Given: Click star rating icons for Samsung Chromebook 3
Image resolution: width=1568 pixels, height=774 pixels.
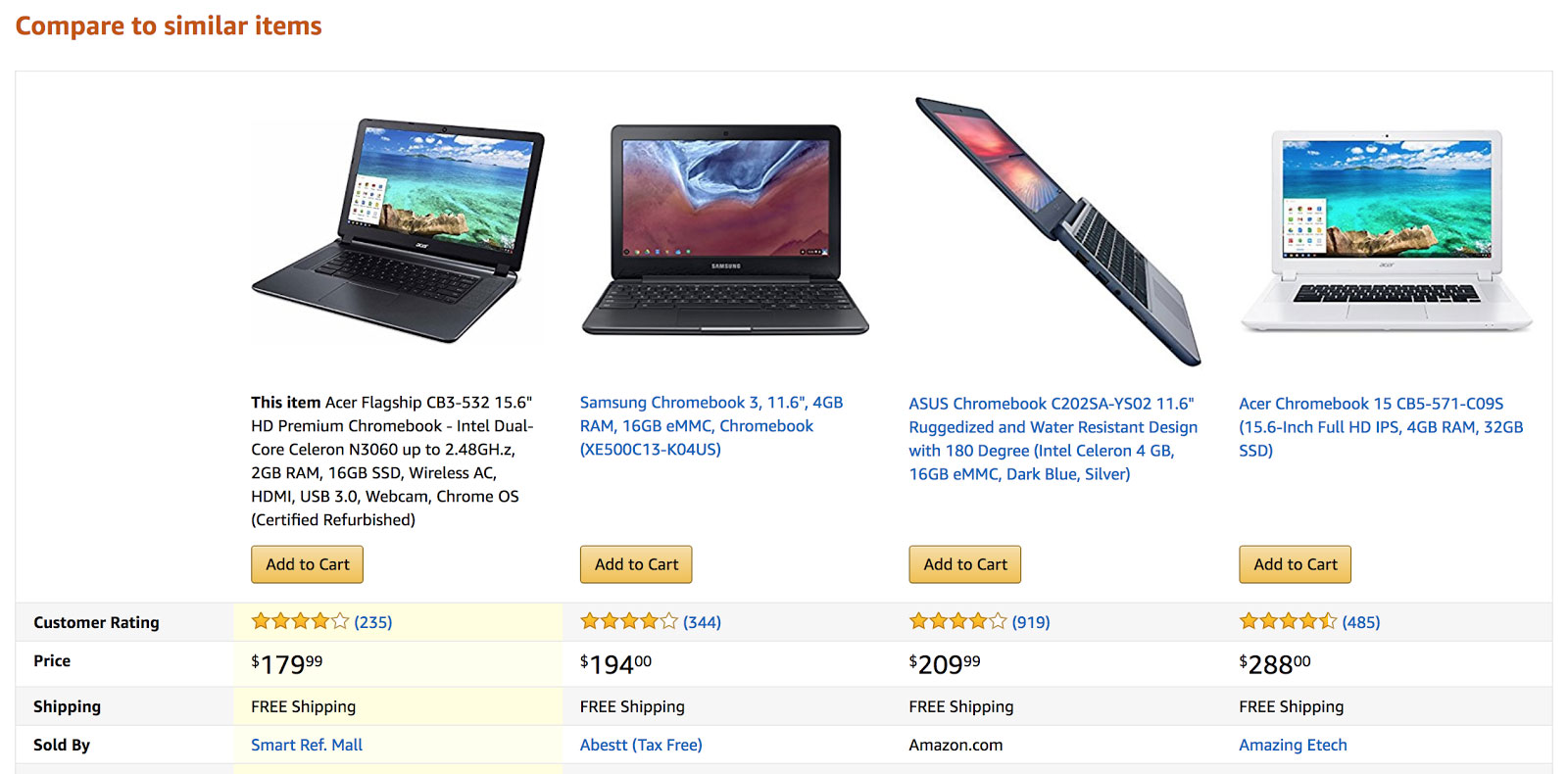Looking at the screenshot, I should point(629,621).
